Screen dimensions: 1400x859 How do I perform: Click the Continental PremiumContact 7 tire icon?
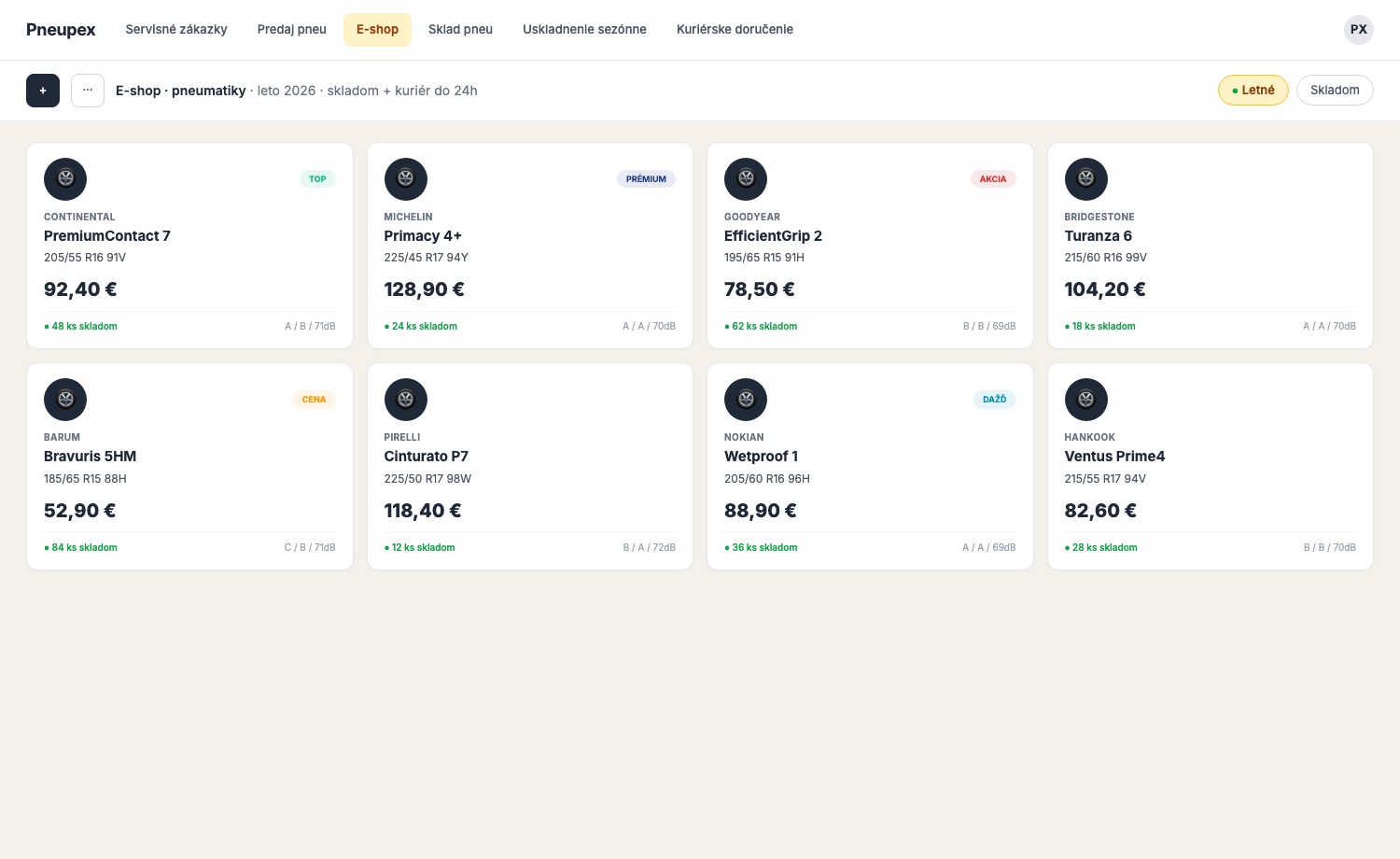pyautogui.click(x=65, y=179)
